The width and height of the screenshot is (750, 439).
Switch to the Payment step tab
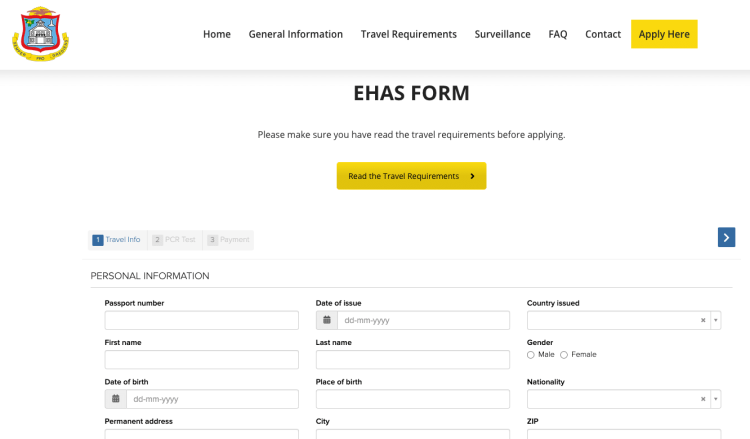229,240
